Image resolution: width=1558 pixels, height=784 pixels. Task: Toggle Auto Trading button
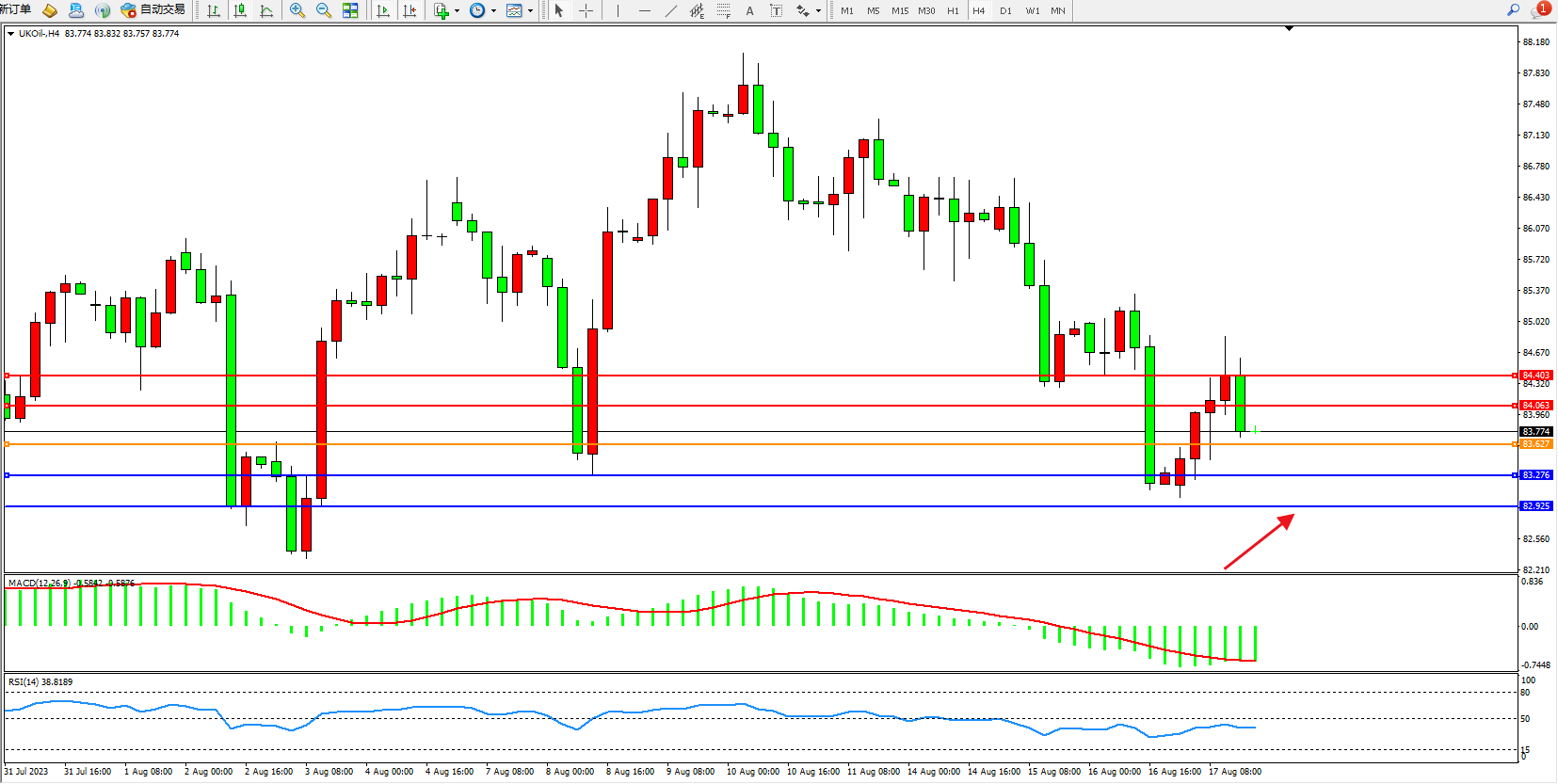pos(153,10)
